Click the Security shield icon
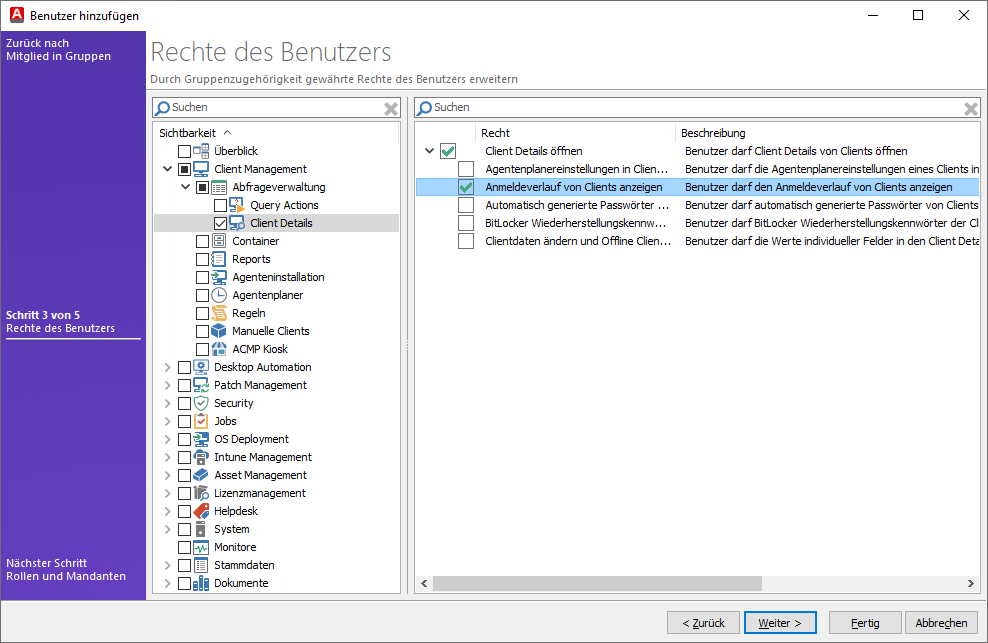988x643 pixels. tap(201, 403)
